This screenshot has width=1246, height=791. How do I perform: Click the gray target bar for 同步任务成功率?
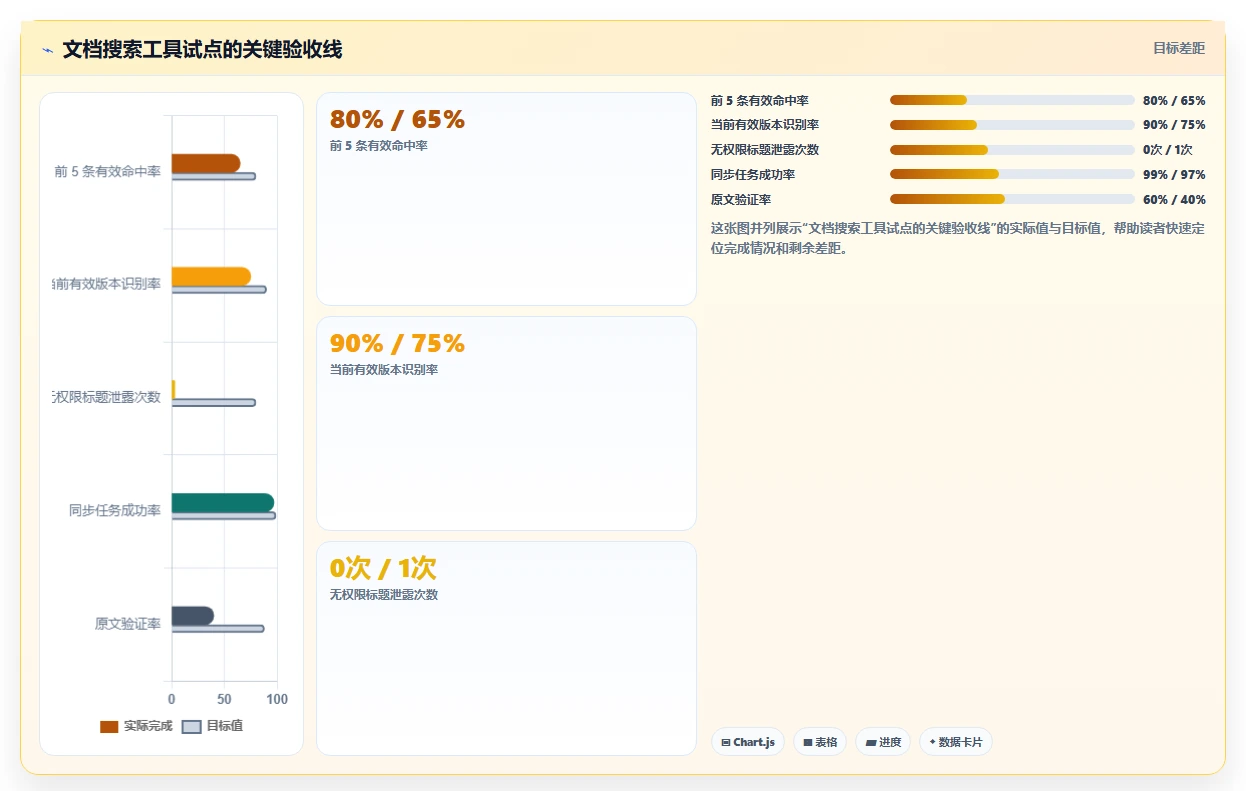(x=224, y=516)
